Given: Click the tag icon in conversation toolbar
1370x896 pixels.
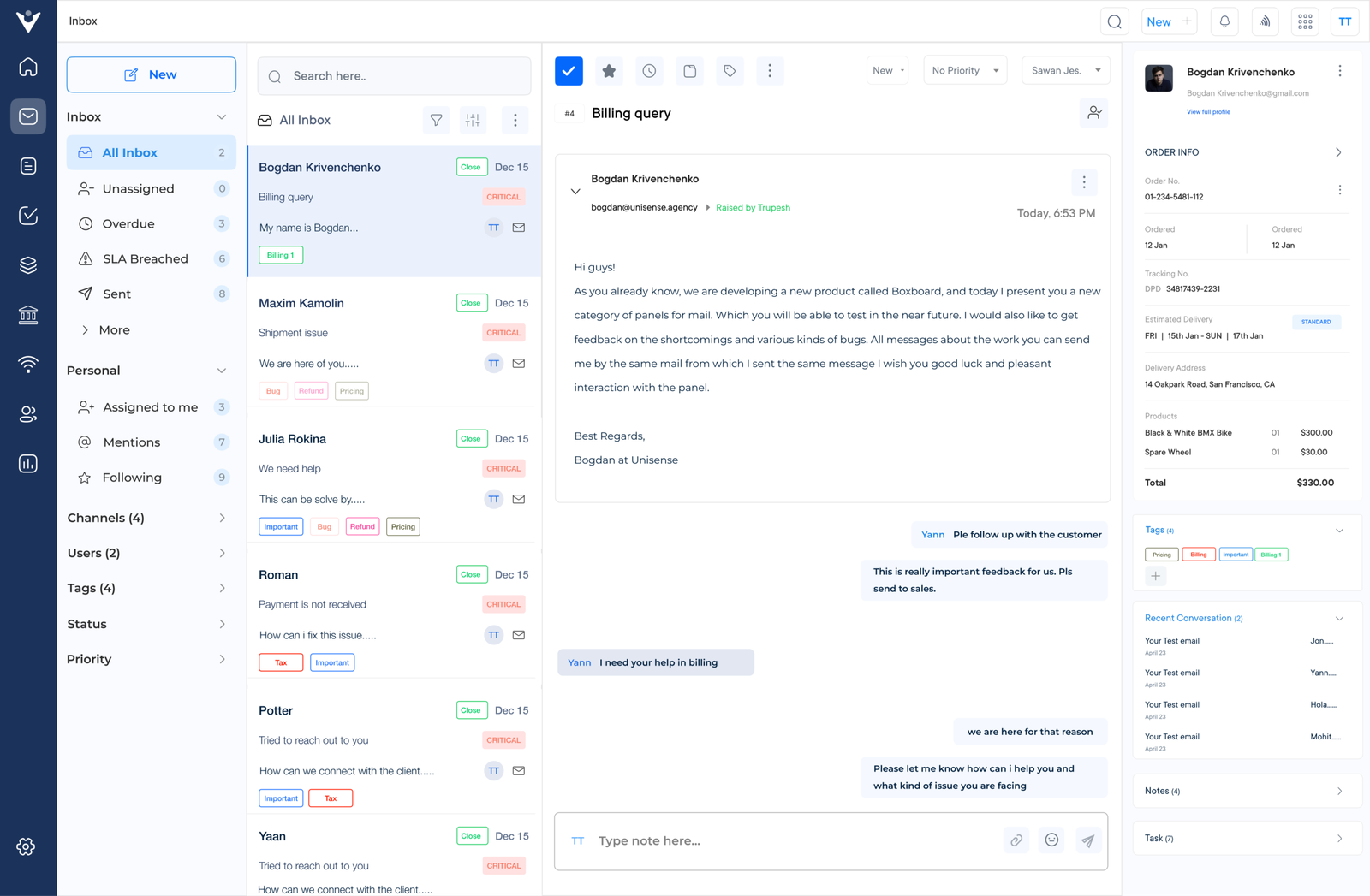Looking at the screenshot, I should pos(730,71).
